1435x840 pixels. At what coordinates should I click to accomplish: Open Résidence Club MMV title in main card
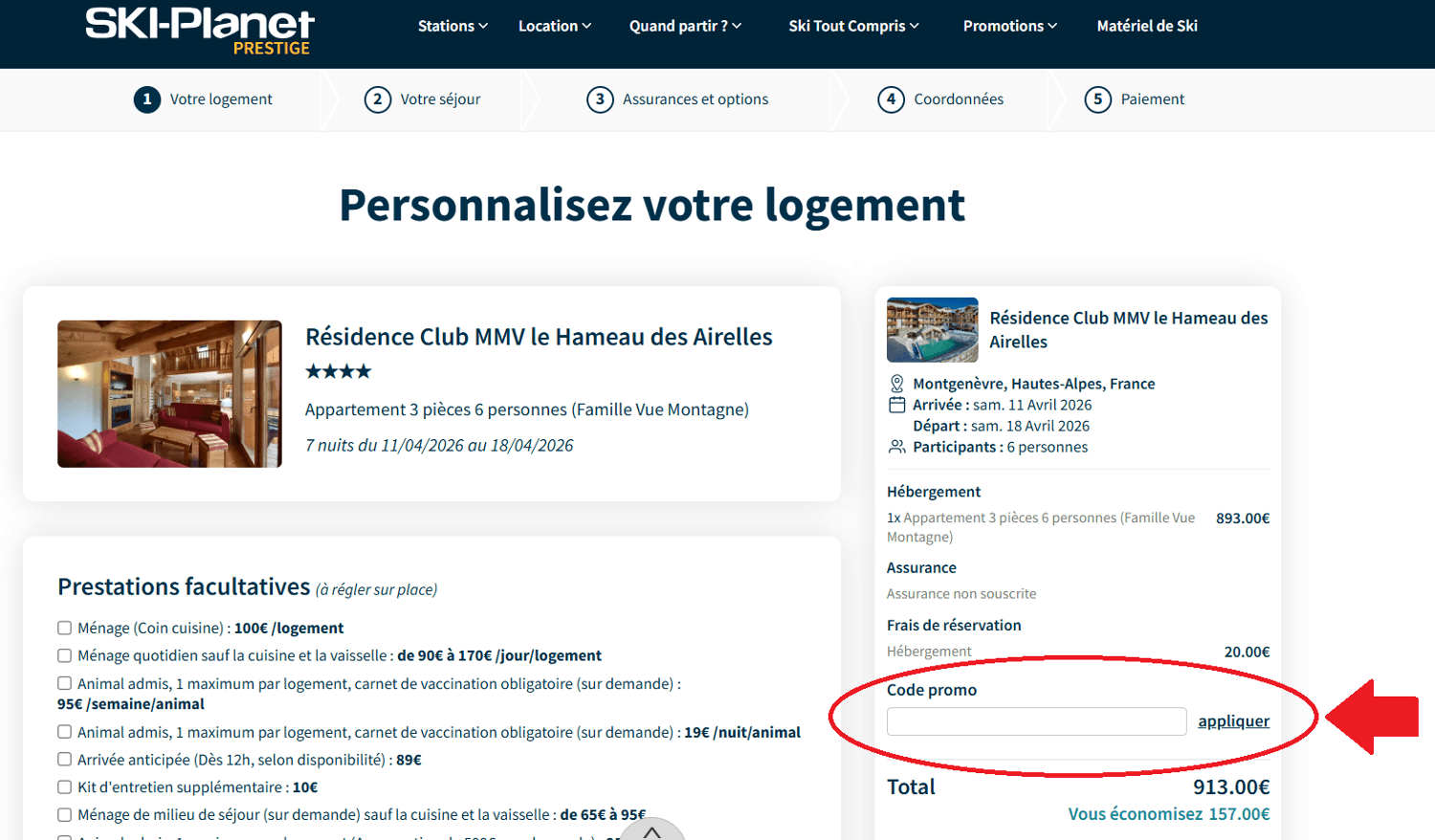(539, 337)
